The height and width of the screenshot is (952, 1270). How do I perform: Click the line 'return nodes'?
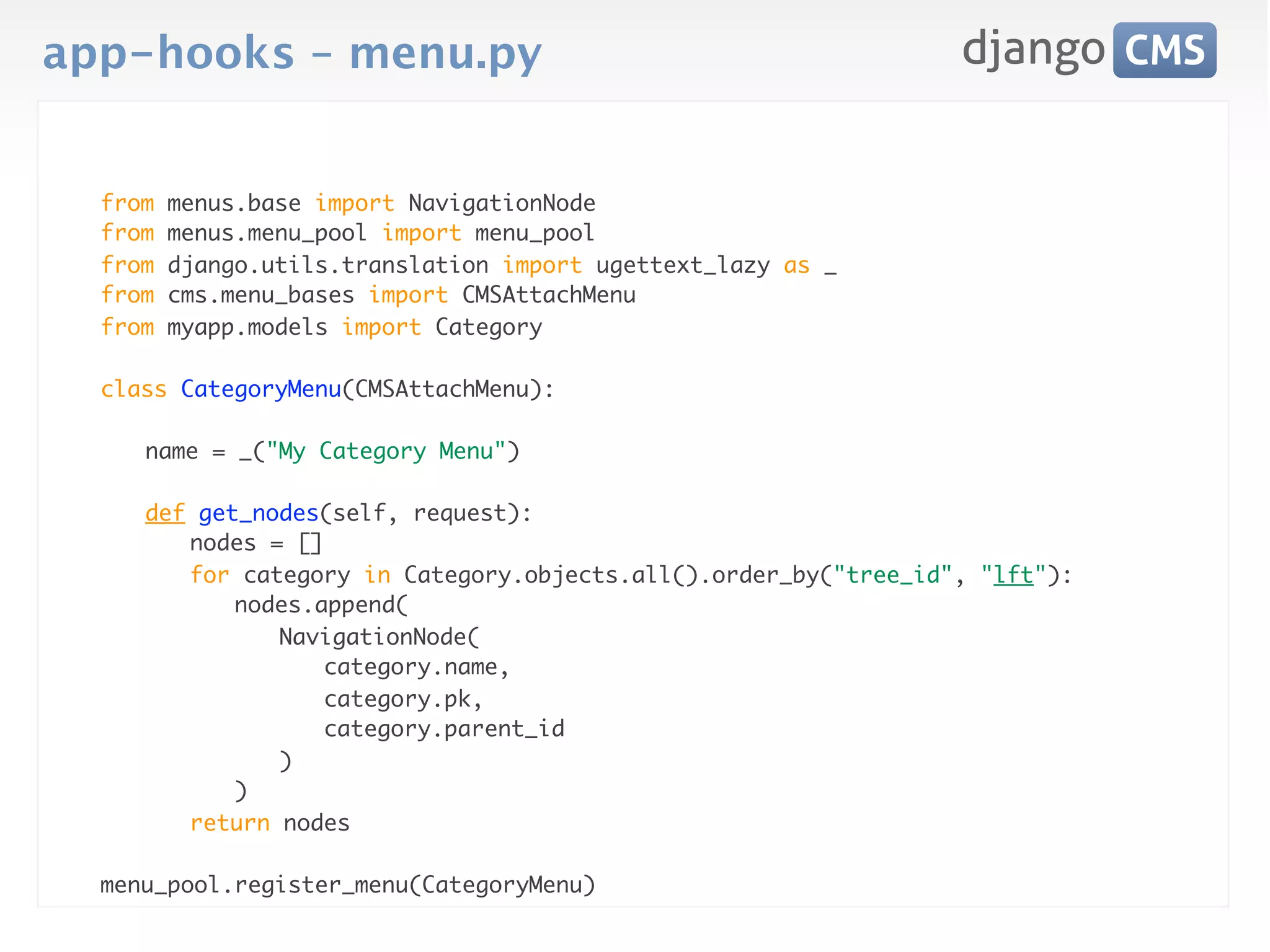[270, 823]
